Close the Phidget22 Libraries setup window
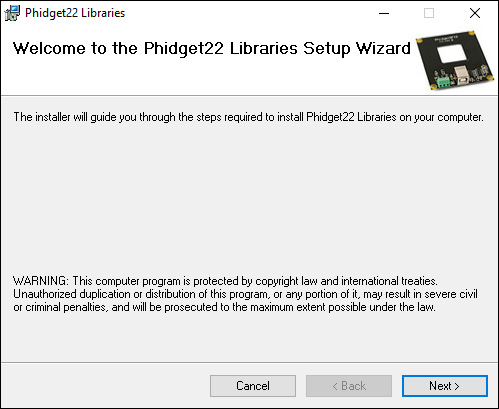Viewport: 499px width, 409px height. pyautogui.click(x=475, y=13)
